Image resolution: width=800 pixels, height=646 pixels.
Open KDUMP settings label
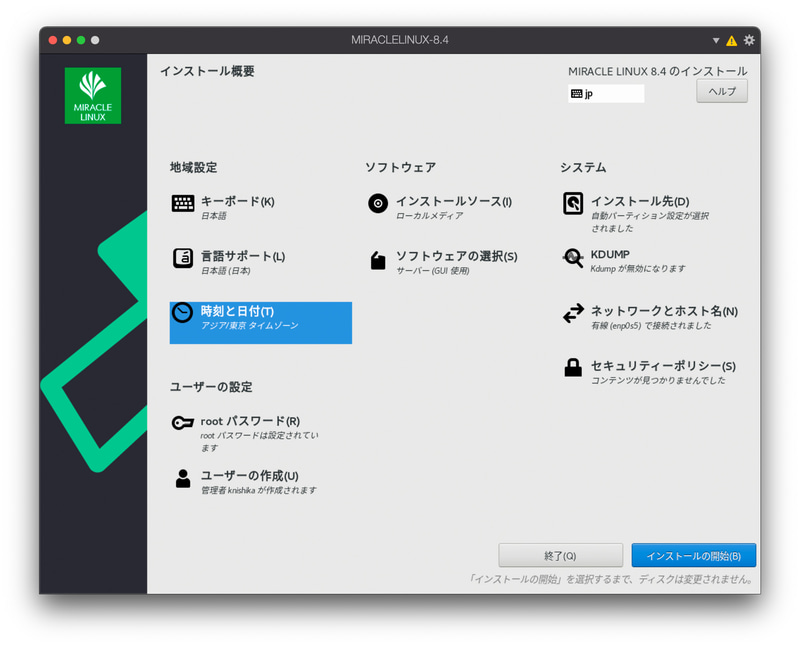[x=610, y=255]
